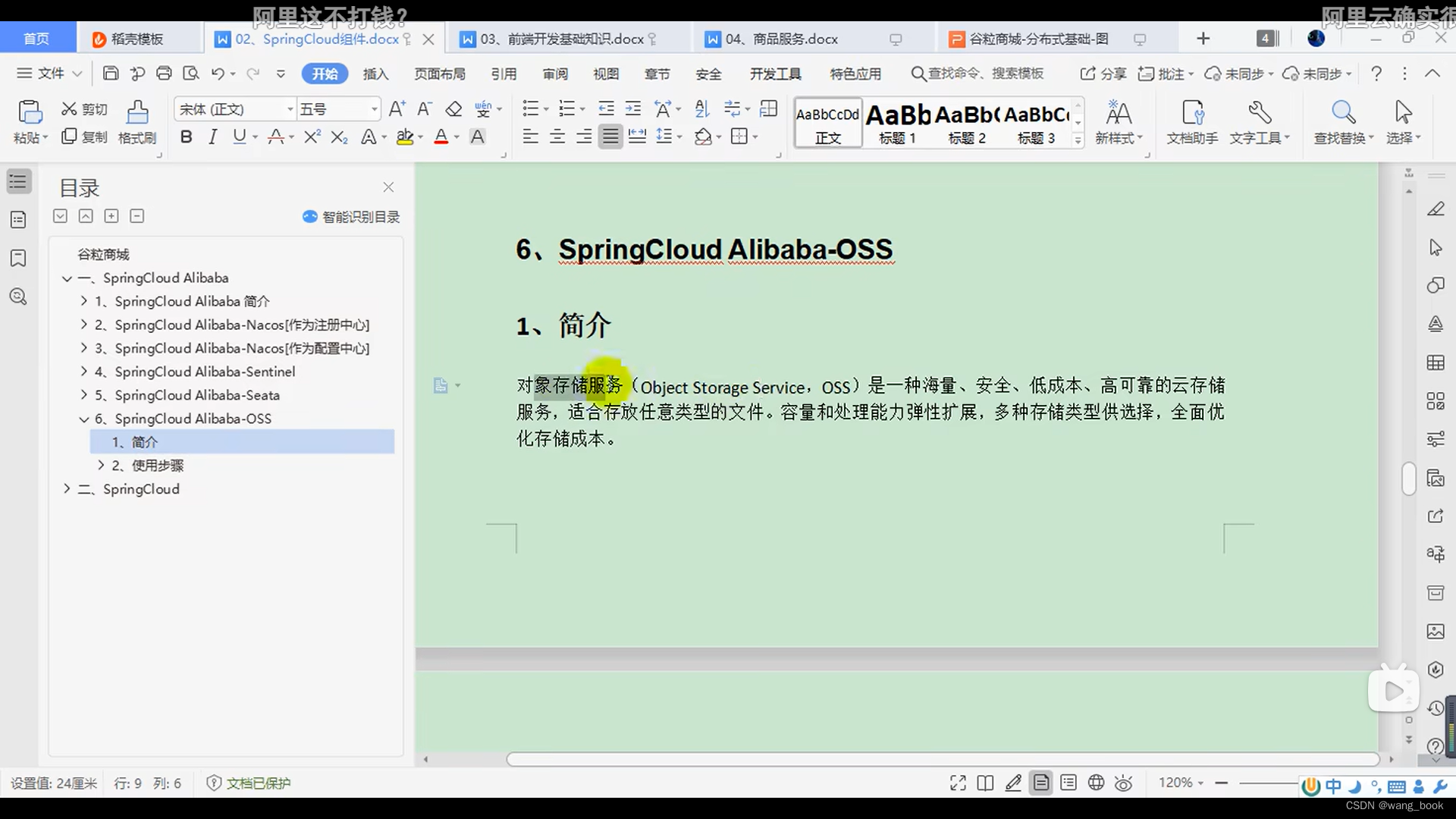The height and width of the screenshot is (819, 1456).
Task: Click the Paste icon in ribbon
Action: [30, 112]
